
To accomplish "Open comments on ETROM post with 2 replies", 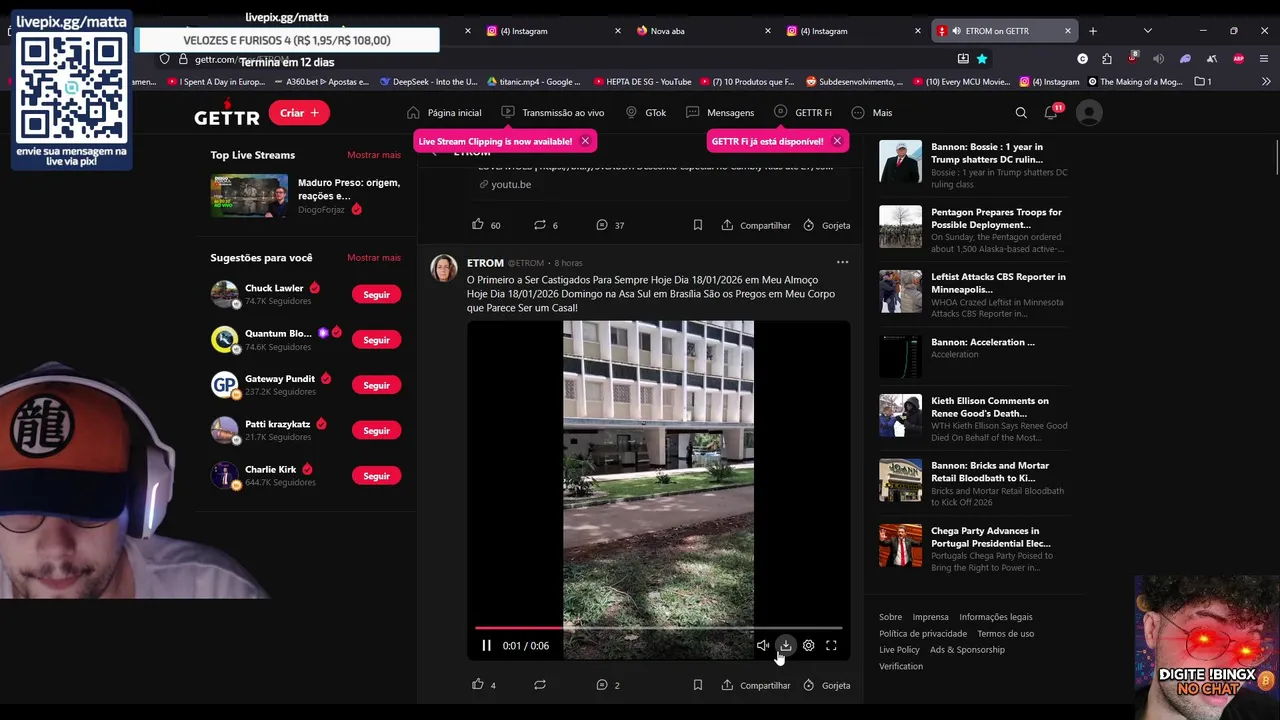I will point(602,685).
